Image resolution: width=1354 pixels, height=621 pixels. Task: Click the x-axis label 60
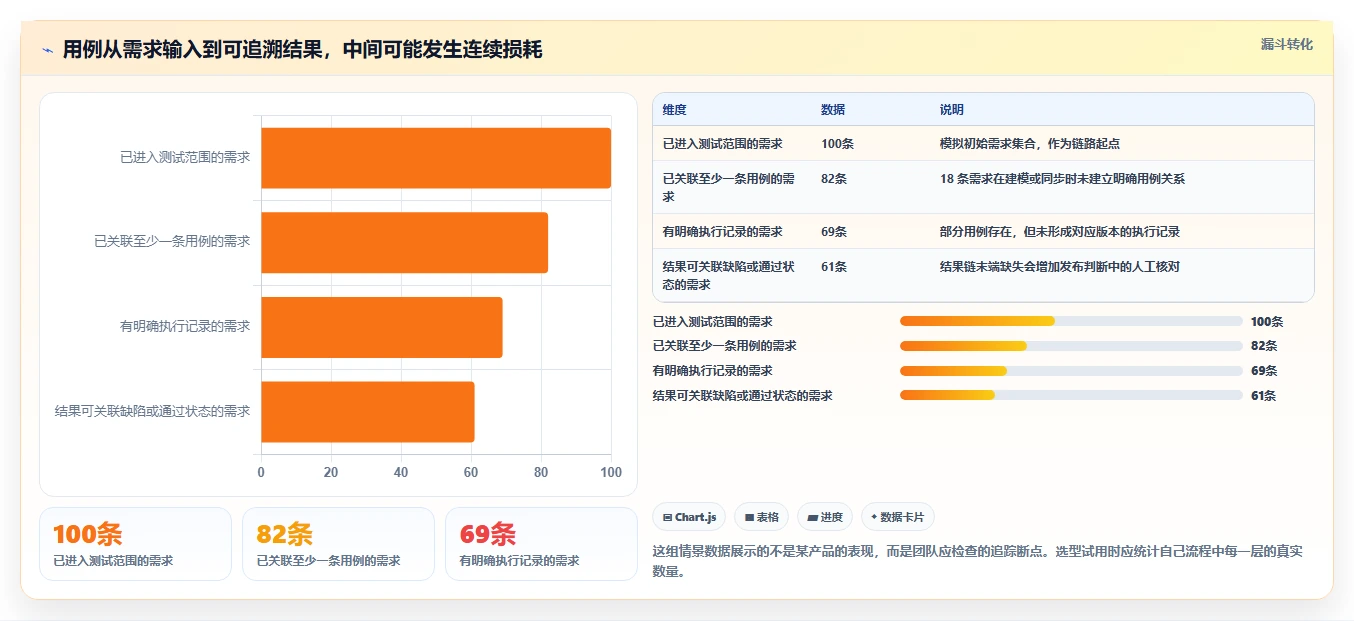(x=471, y=472)
